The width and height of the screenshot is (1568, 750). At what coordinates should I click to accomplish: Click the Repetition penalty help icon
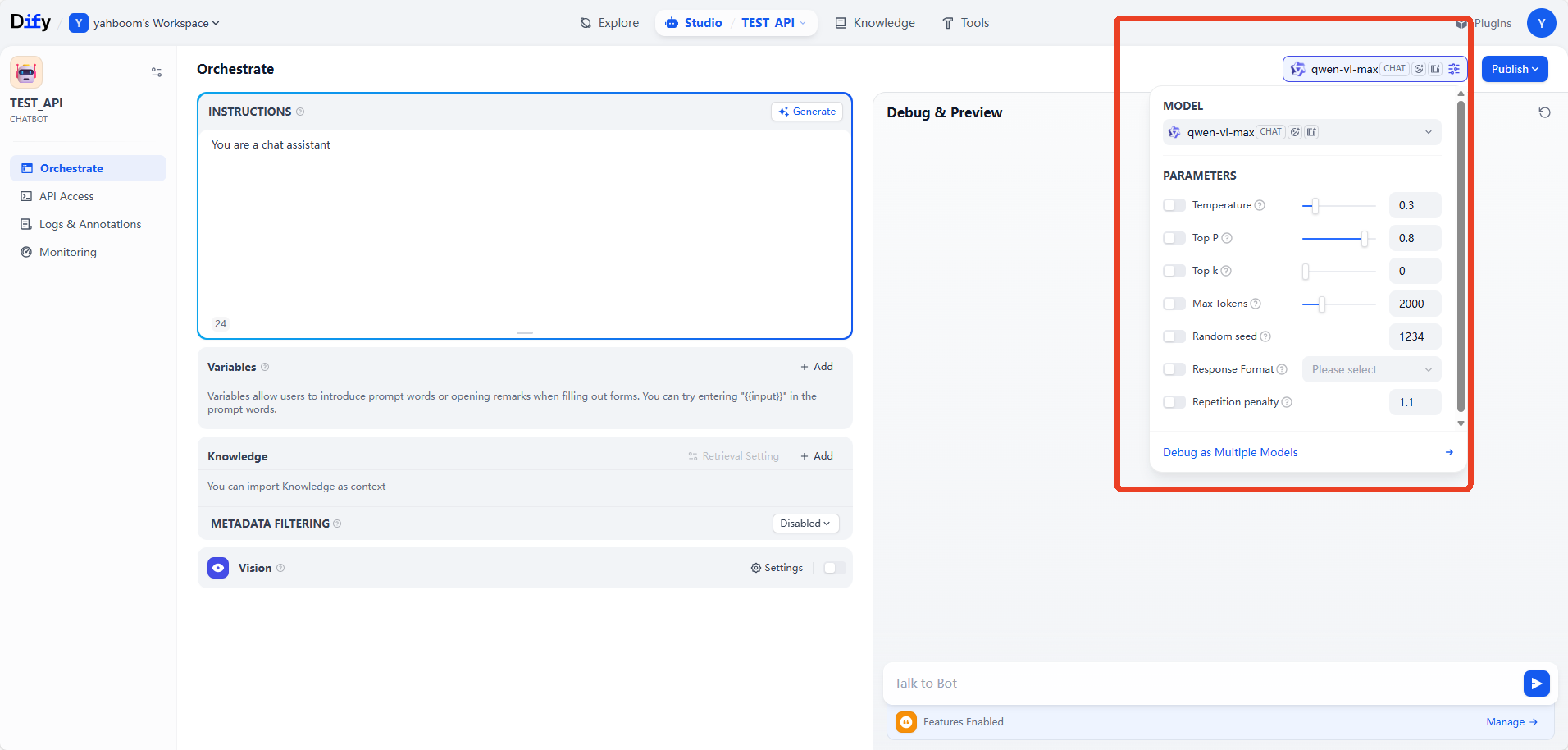click(x=1287, y=402)
